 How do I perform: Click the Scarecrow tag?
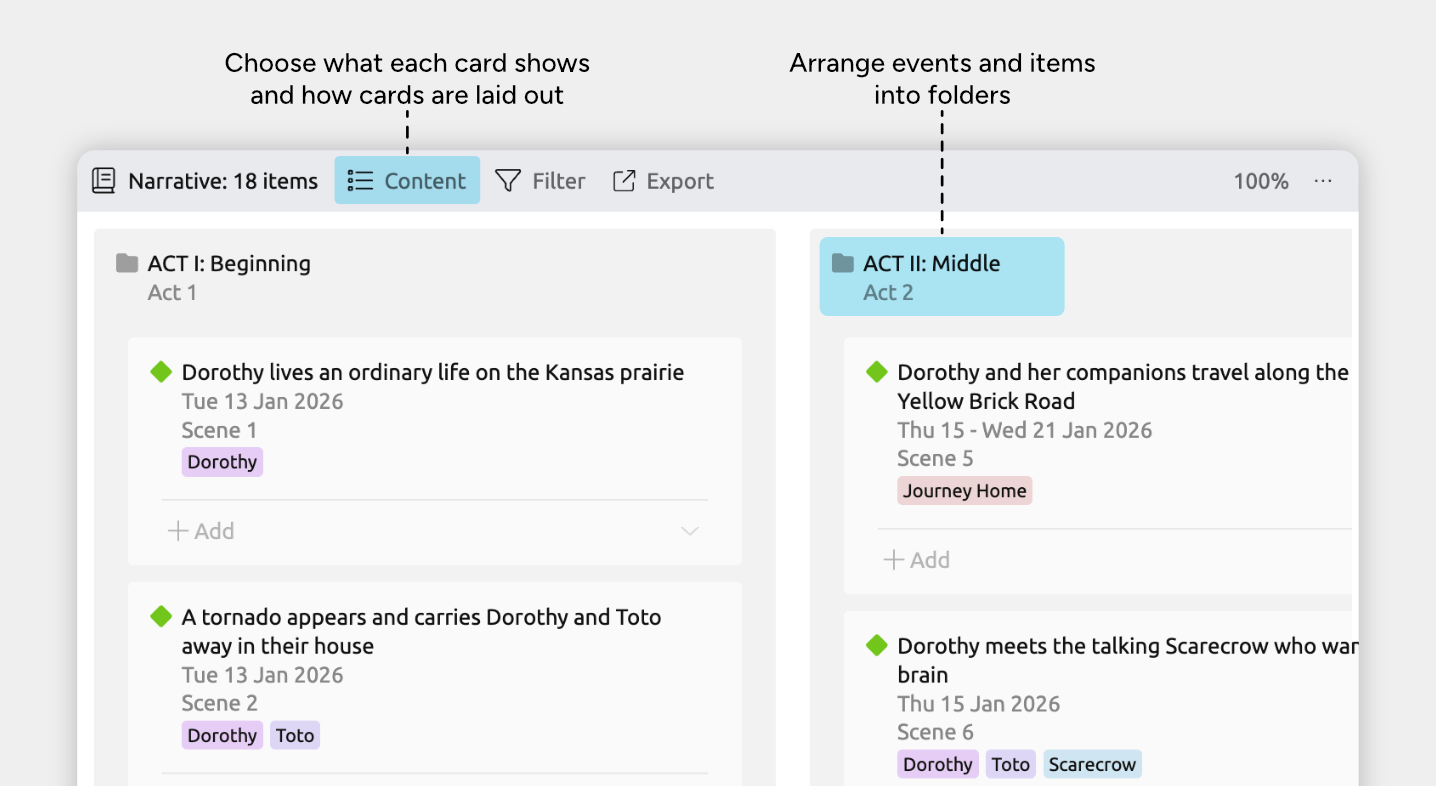[x=1093, y=764]
